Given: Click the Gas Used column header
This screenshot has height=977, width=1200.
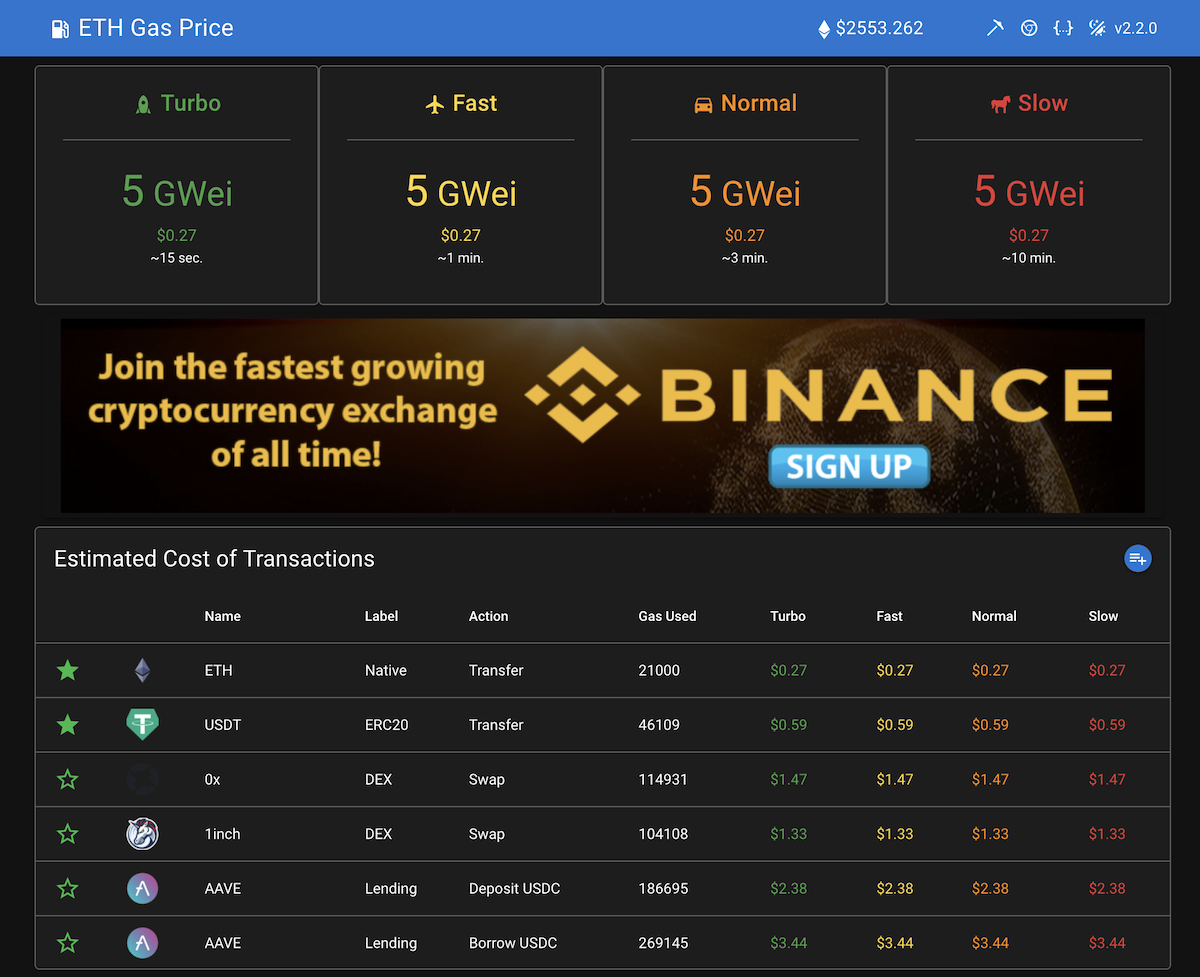Looking at the screenshot, I should (x=667, y=616).
